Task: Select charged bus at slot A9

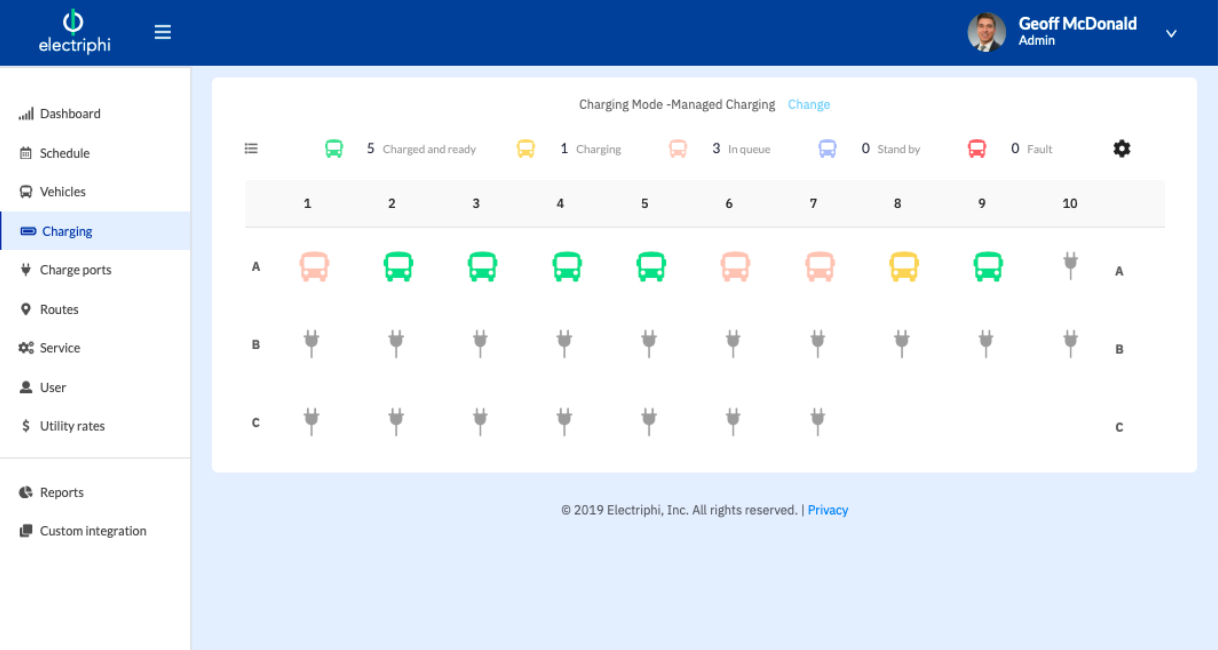Action: pos(988,266)
